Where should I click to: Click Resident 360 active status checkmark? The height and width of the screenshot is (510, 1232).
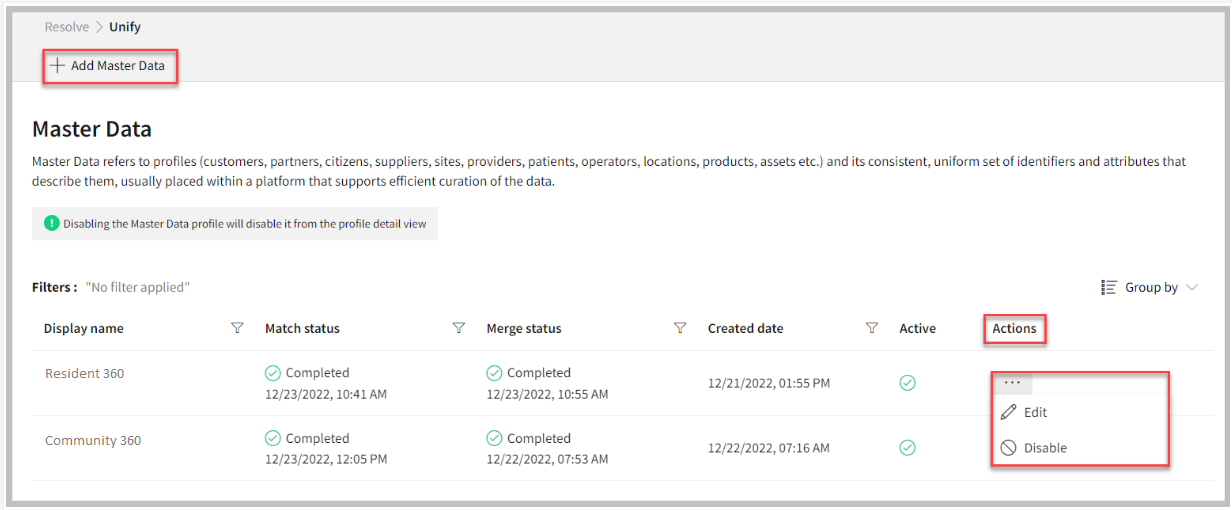click(x=908, y=383)
